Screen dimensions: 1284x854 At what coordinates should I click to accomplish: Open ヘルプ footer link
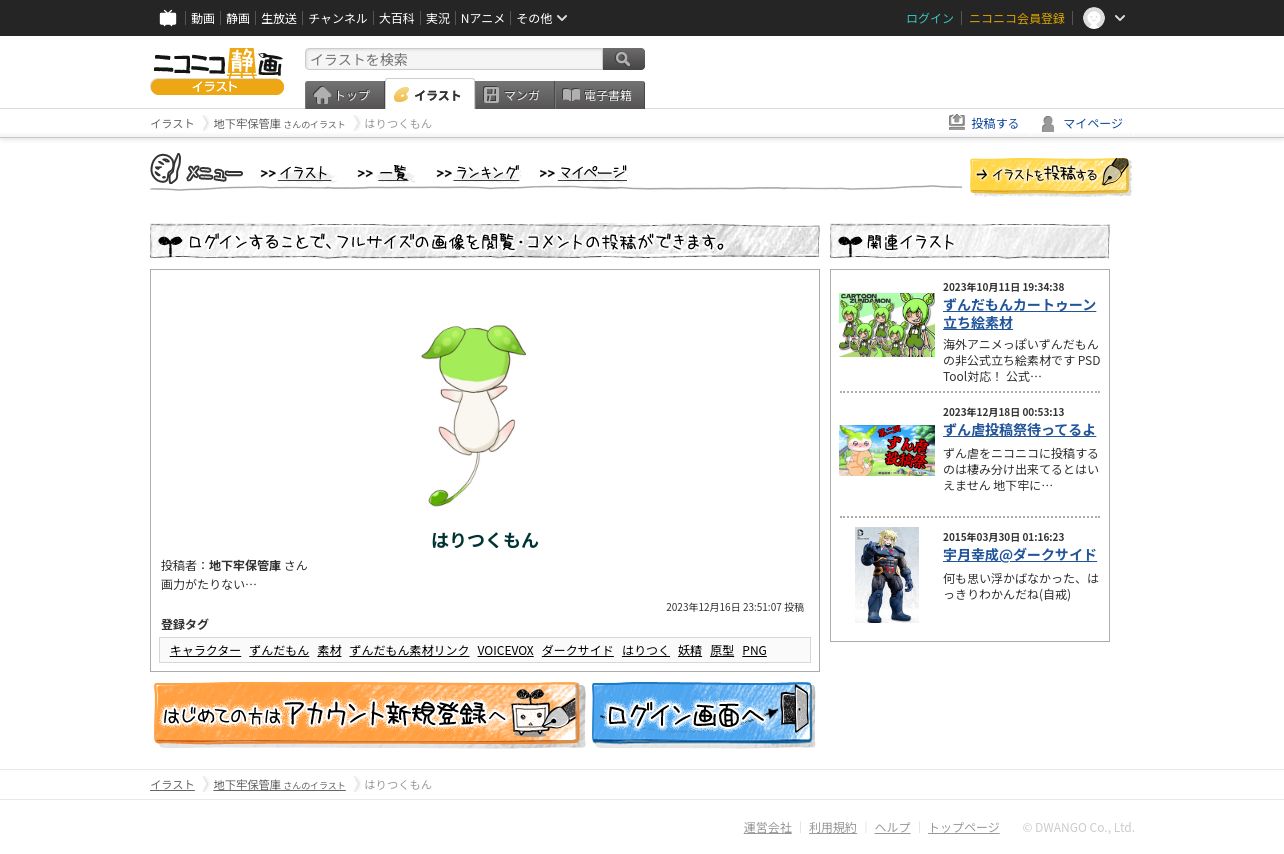893,828
